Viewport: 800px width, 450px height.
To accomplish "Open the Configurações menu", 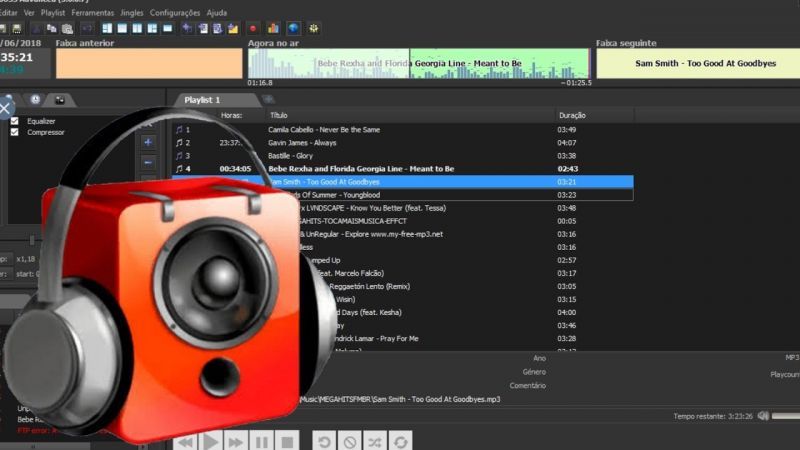I will tap(175, 13).
